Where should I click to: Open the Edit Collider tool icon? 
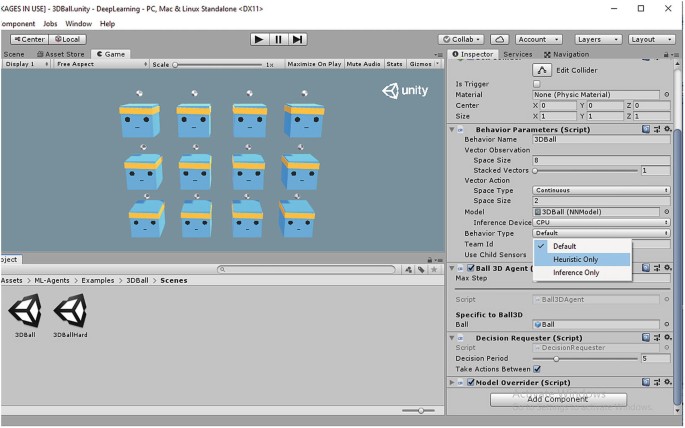point(542,70)
